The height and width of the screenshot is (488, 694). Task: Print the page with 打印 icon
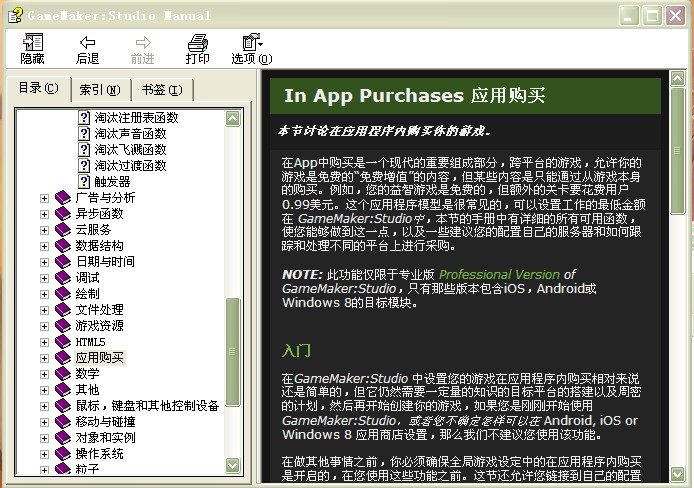pyautogui.click(x=197, y=42)
